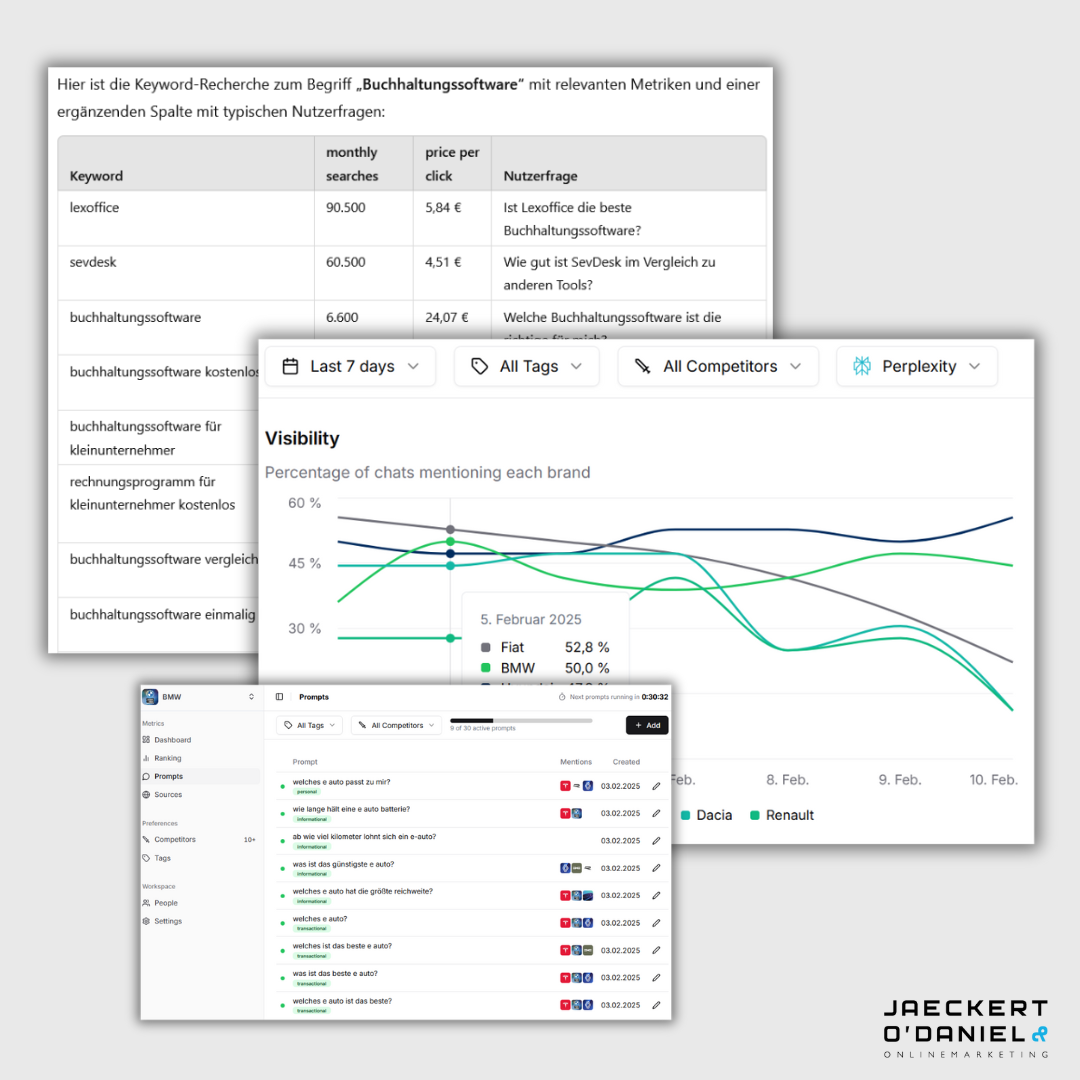Click the "9. Feb." label on the chart axis
Viewport: 1080px width, 1080px height.
click(900, 780)
